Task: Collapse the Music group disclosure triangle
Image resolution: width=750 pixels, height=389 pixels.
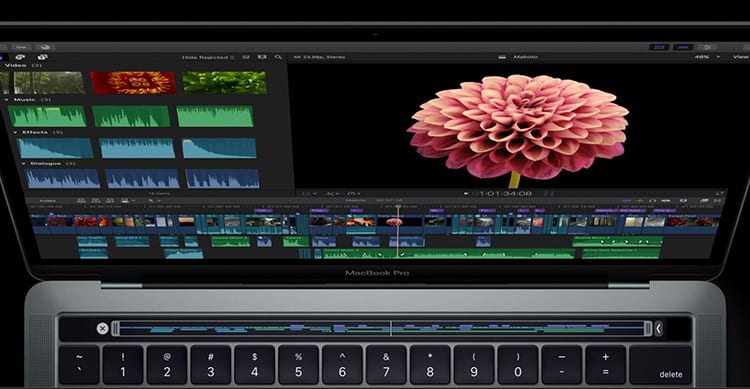Action: pos(6,100)
